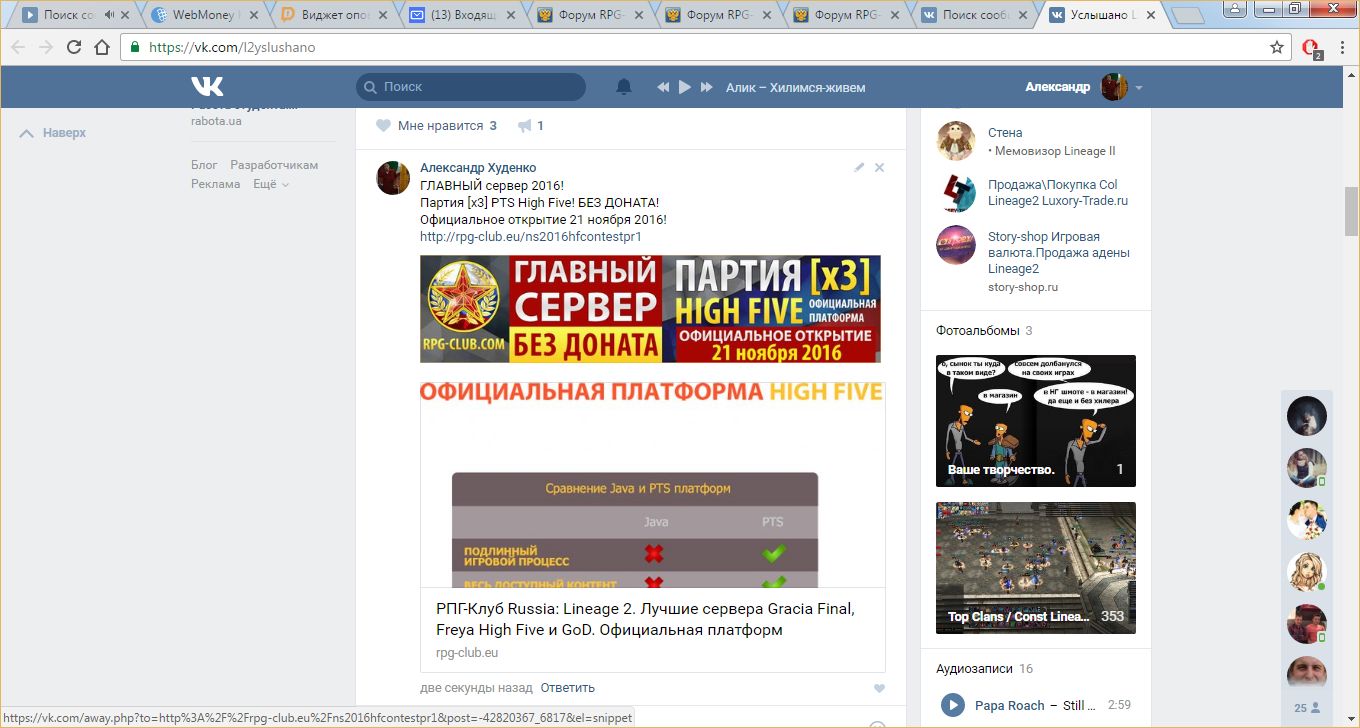Open Александр Худенко author name
Screen dimensions: 1360x728
(x=478, y=168)
